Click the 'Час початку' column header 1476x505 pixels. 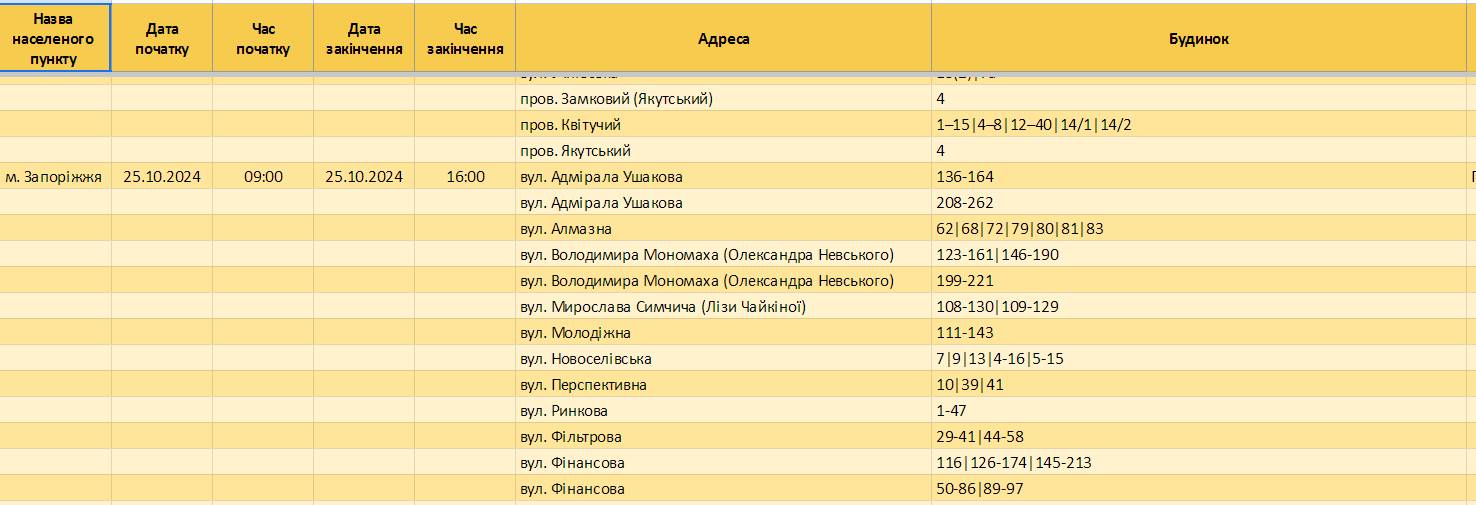pyautogui.click(x=263, y=38)
